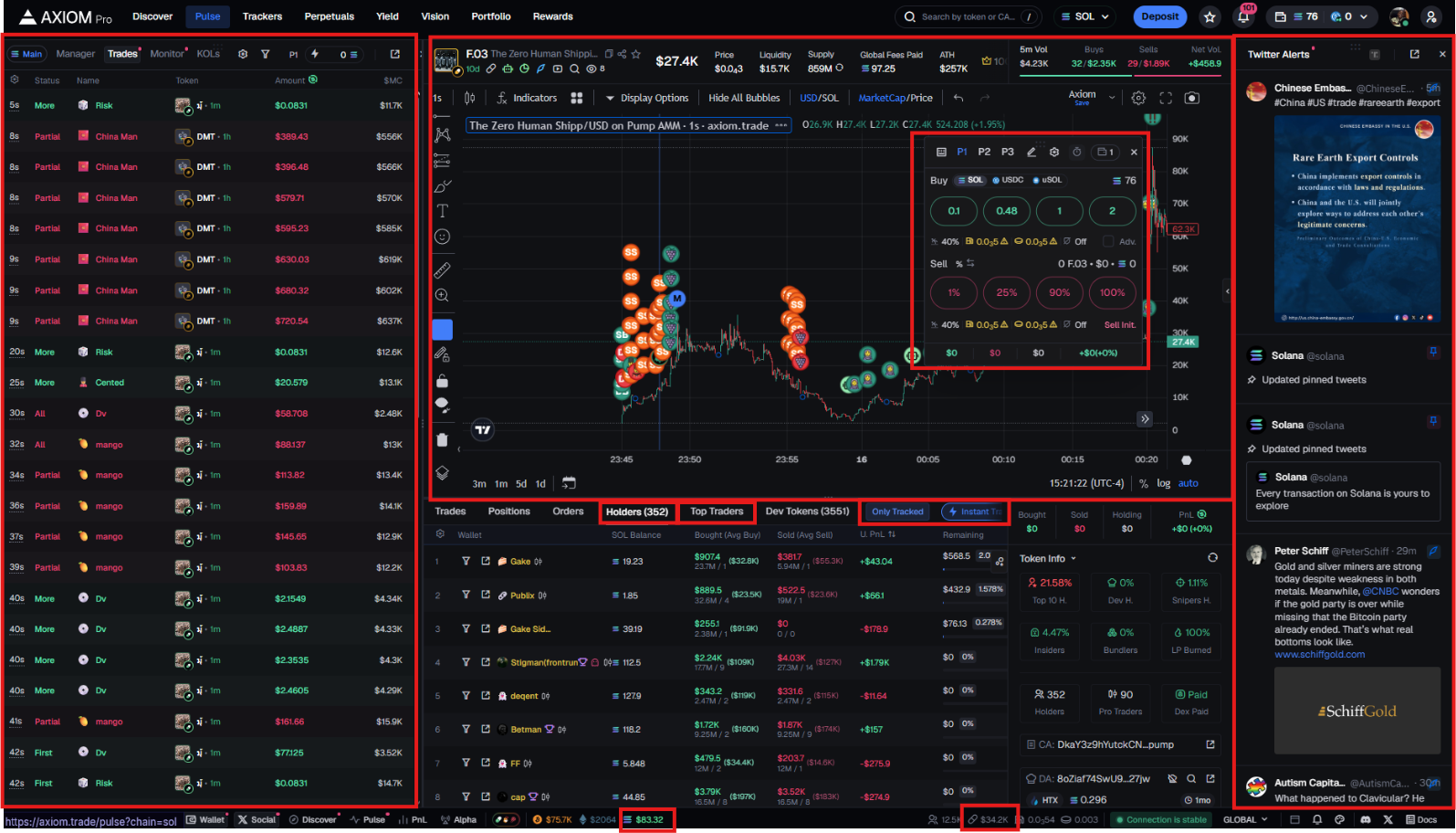
Task: Toggle the Only Tracked filter
Action: tap(897, 511)
